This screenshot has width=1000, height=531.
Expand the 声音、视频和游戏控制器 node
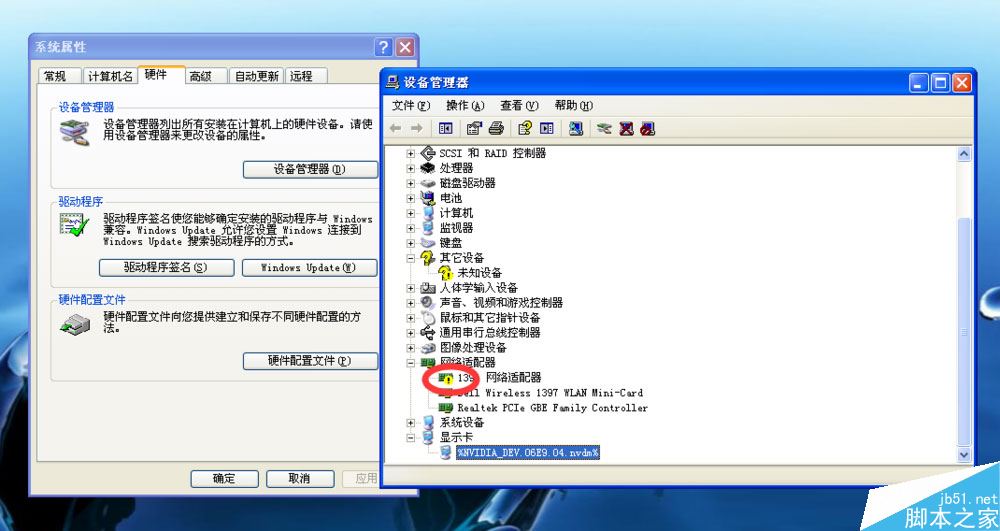coord(411,302)
